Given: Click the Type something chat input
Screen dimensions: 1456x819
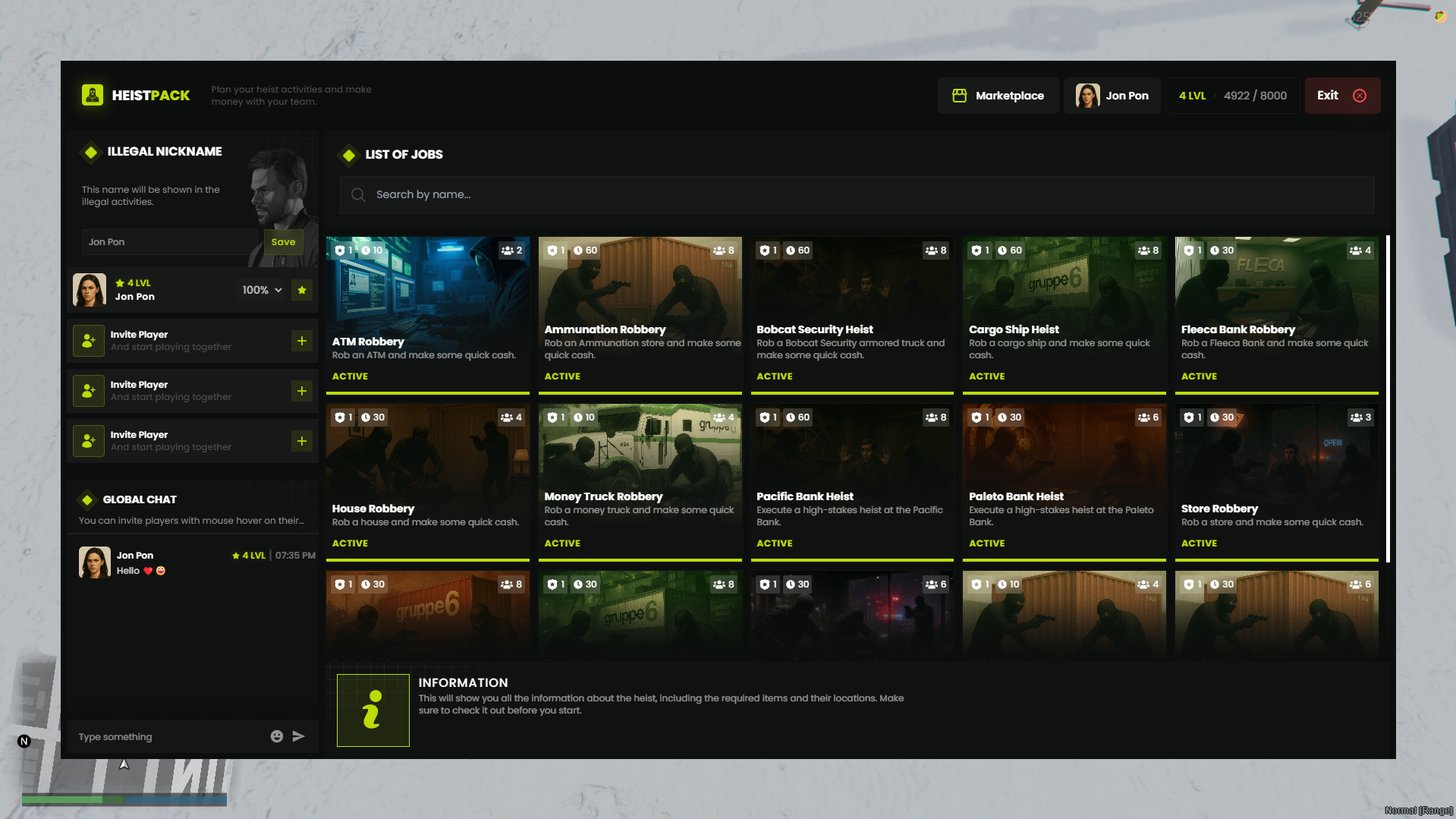Looking at the screenshot, I should click(x=167, y=737).
